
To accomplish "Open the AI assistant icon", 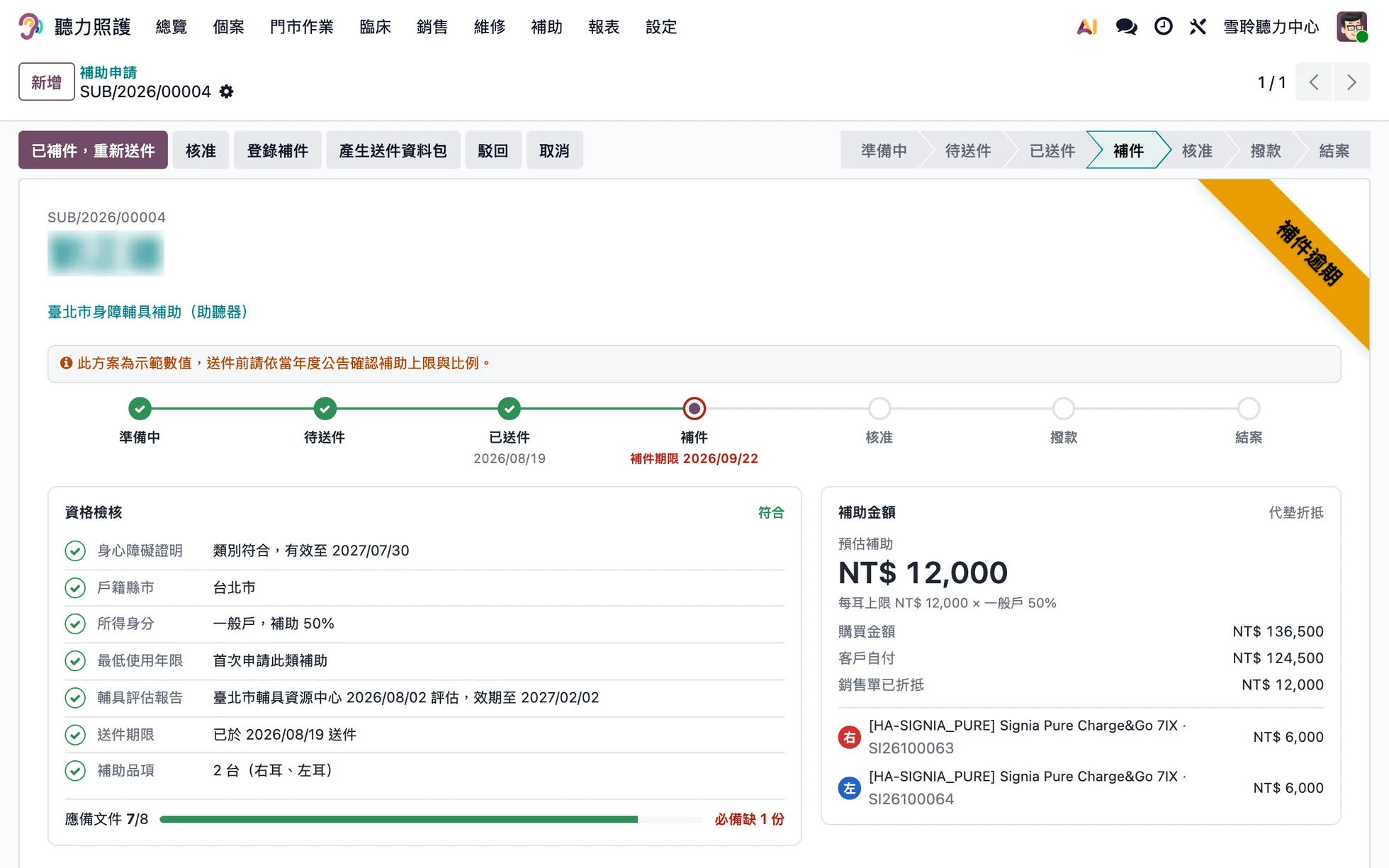I will (1086, 27).
